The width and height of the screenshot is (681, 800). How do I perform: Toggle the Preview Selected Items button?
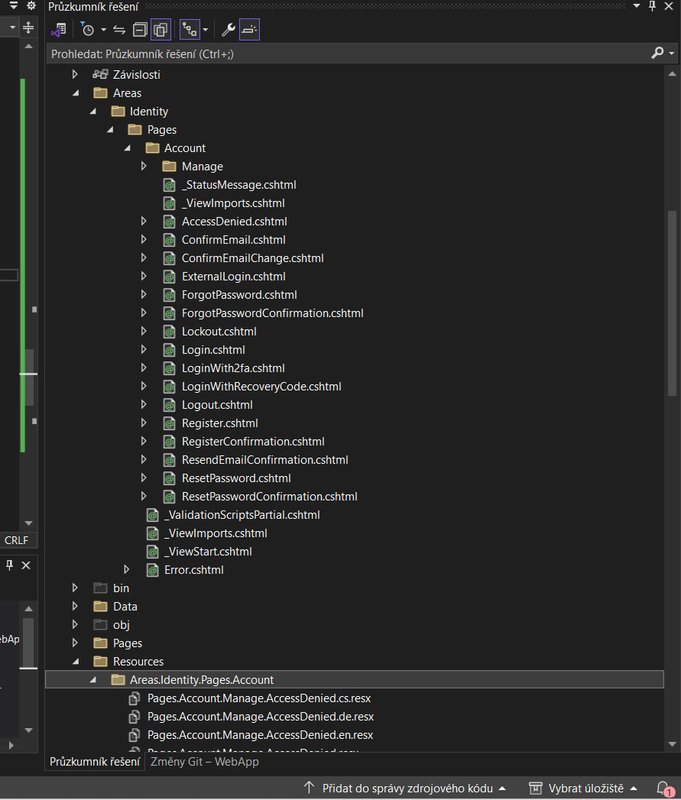(x=249, y=29)
